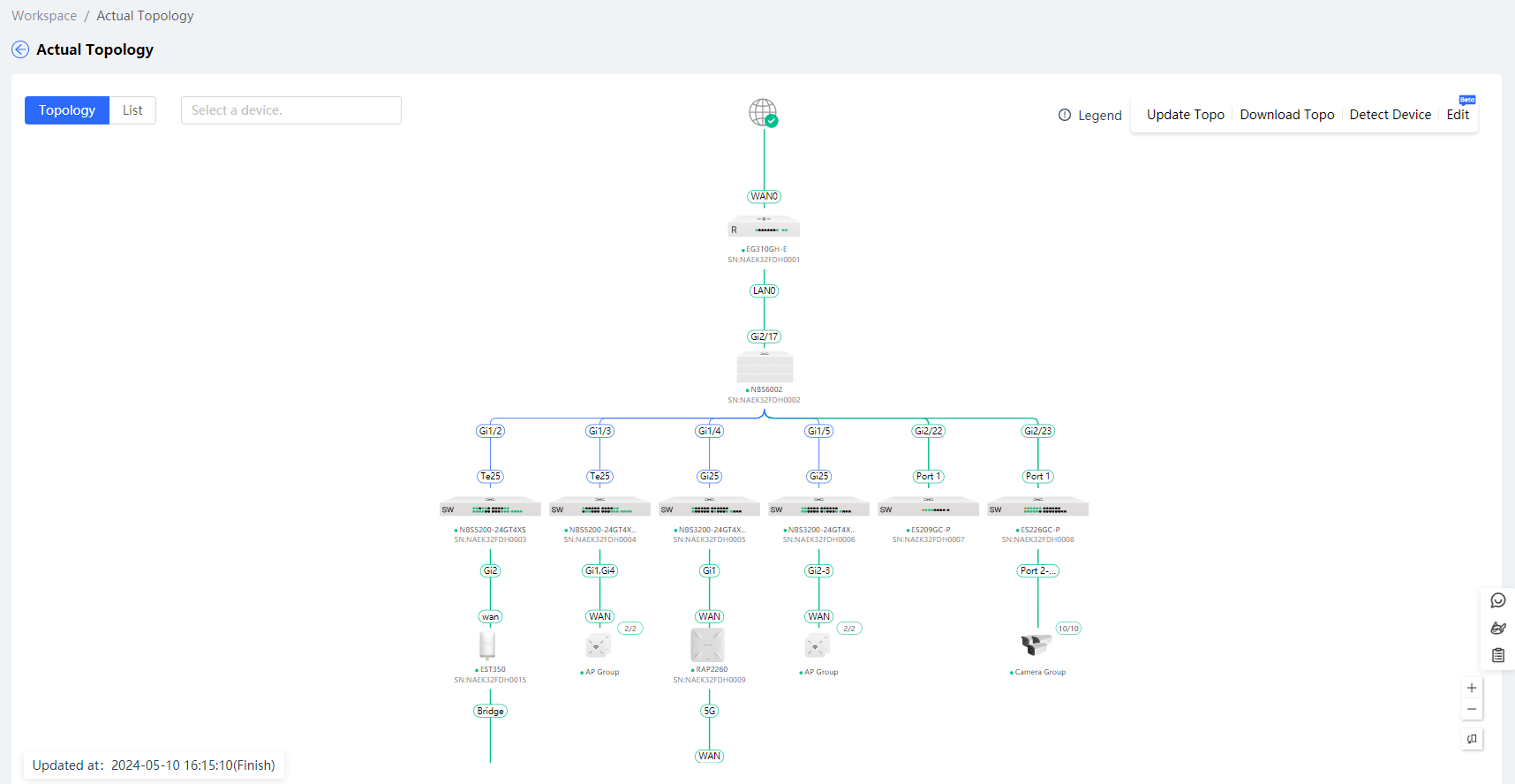
Task: Click the Camera Group icon
Action: click(x=1036, y=645)
